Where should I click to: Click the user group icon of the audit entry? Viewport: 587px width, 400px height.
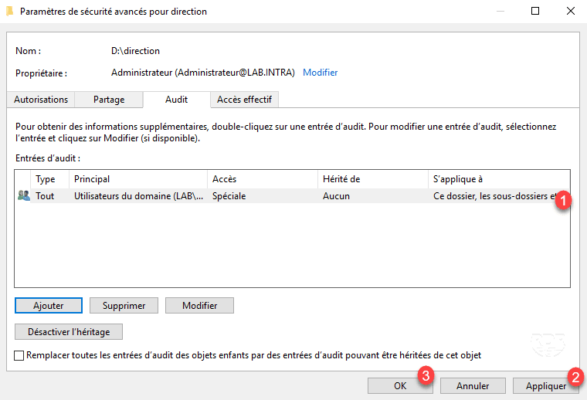24,196
